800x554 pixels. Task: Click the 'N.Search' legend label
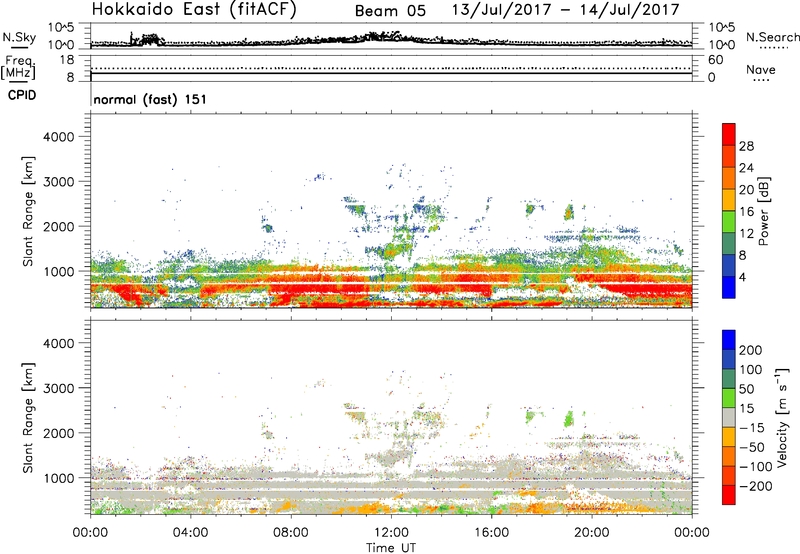click(x=772, y=37)
